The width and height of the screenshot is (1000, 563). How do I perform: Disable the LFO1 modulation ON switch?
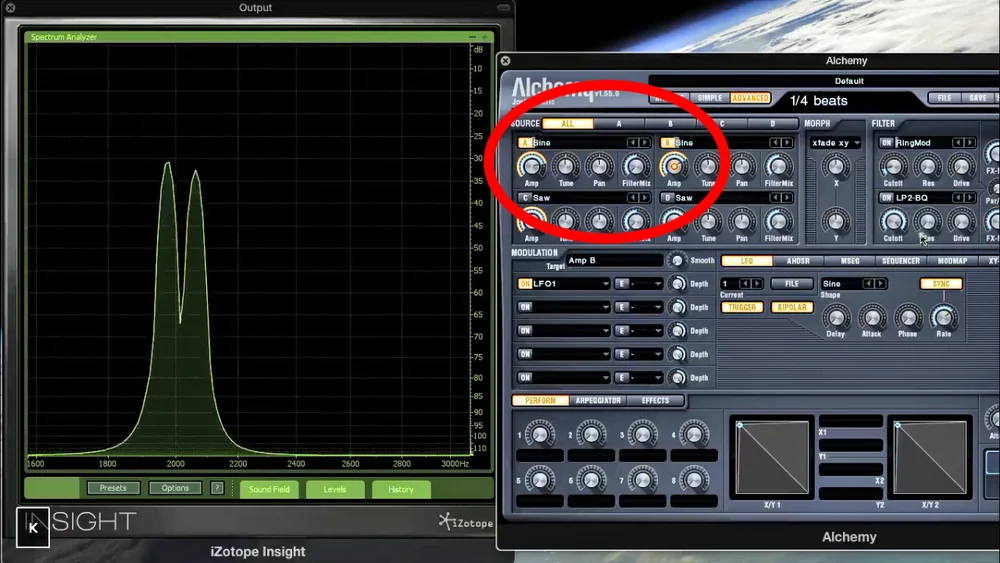[x=524, y=284]
